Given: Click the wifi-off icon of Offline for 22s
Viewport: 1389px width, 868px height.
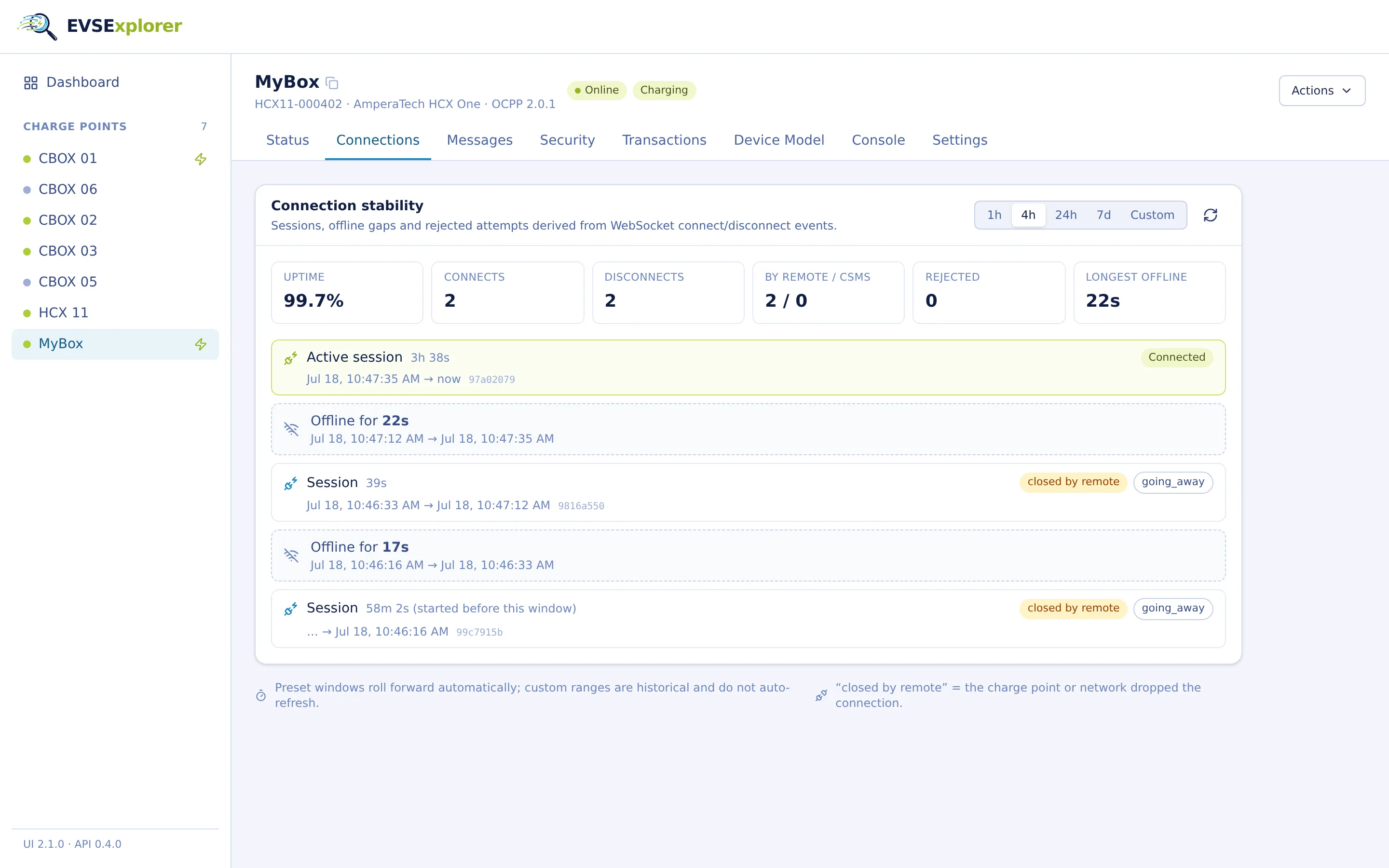Looking at the screenshot, I should pos(292,428).
